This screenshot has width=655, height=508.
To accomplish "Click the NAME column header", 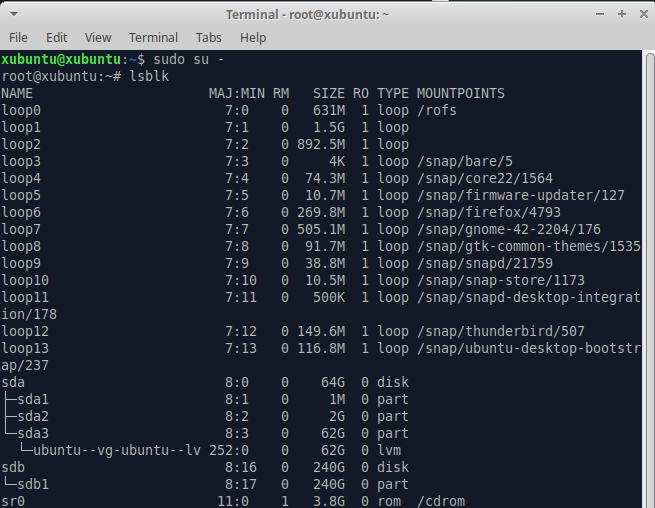I will (x=17, y=93).
